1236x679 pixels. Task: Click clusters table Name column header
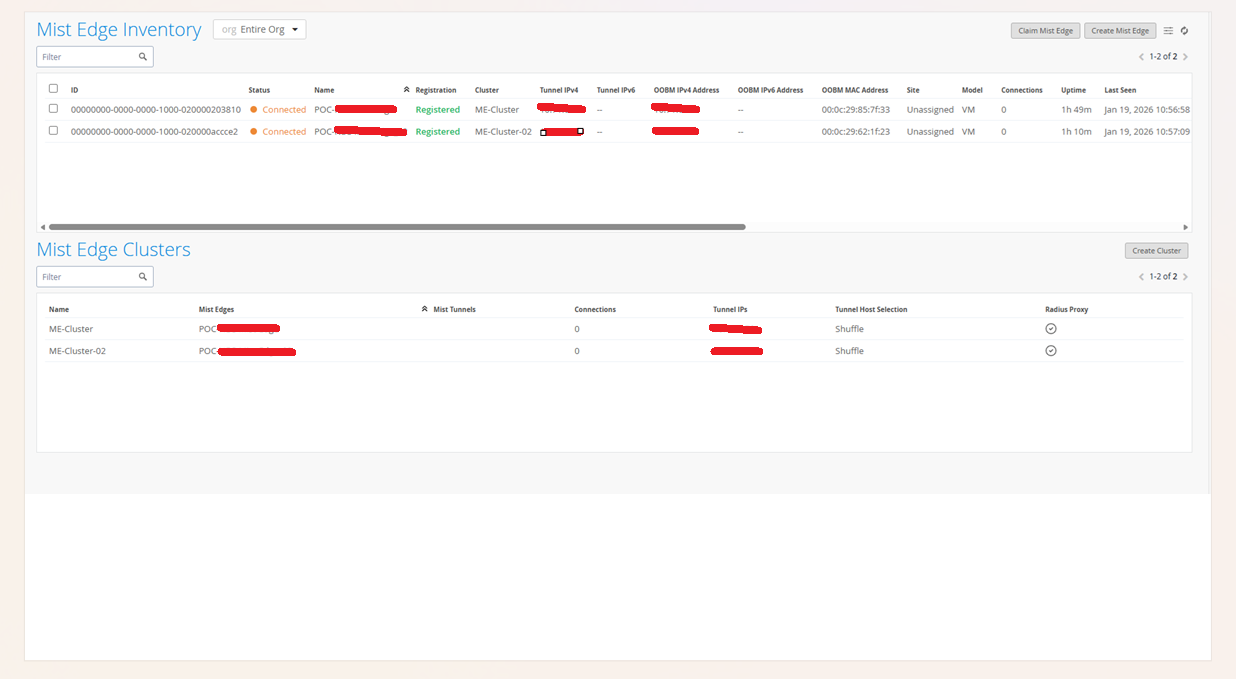(59, 310)
